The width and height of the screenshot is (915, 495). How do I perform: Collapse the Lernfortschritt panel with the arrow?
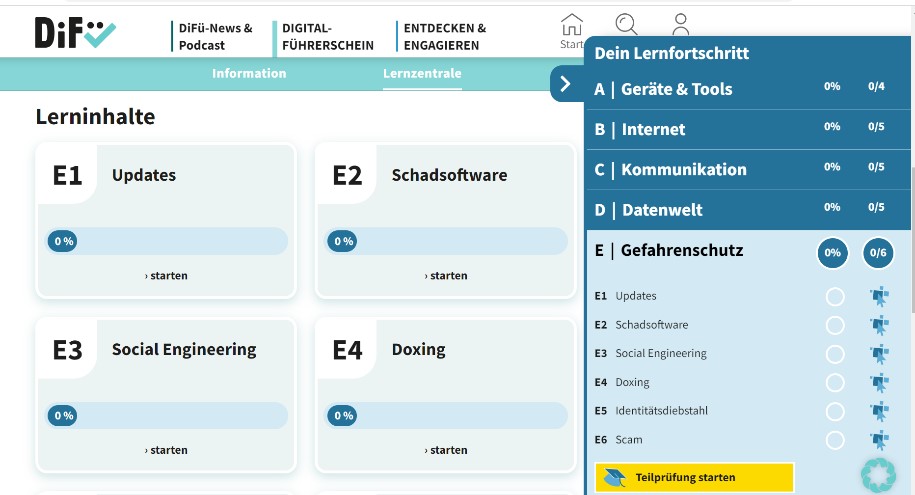pyautogui.click(x=566, y=84)
